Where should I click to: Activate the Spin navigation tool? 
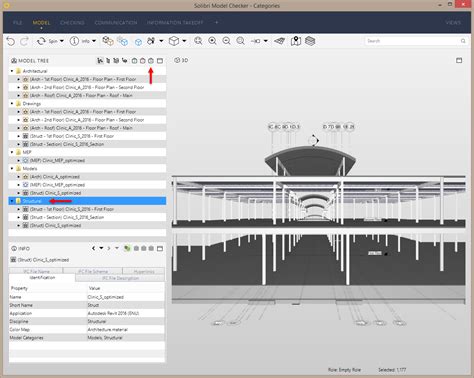pyautogui.click(x=47, y=41)
